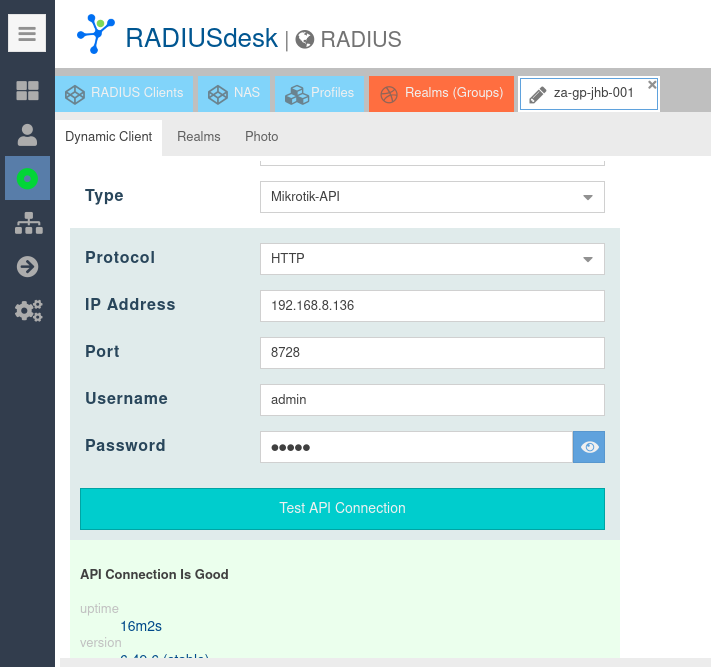Select the green RADIUS circle sidebar icon
This screenshot has width=711, height=667.
tap(28, 178)
